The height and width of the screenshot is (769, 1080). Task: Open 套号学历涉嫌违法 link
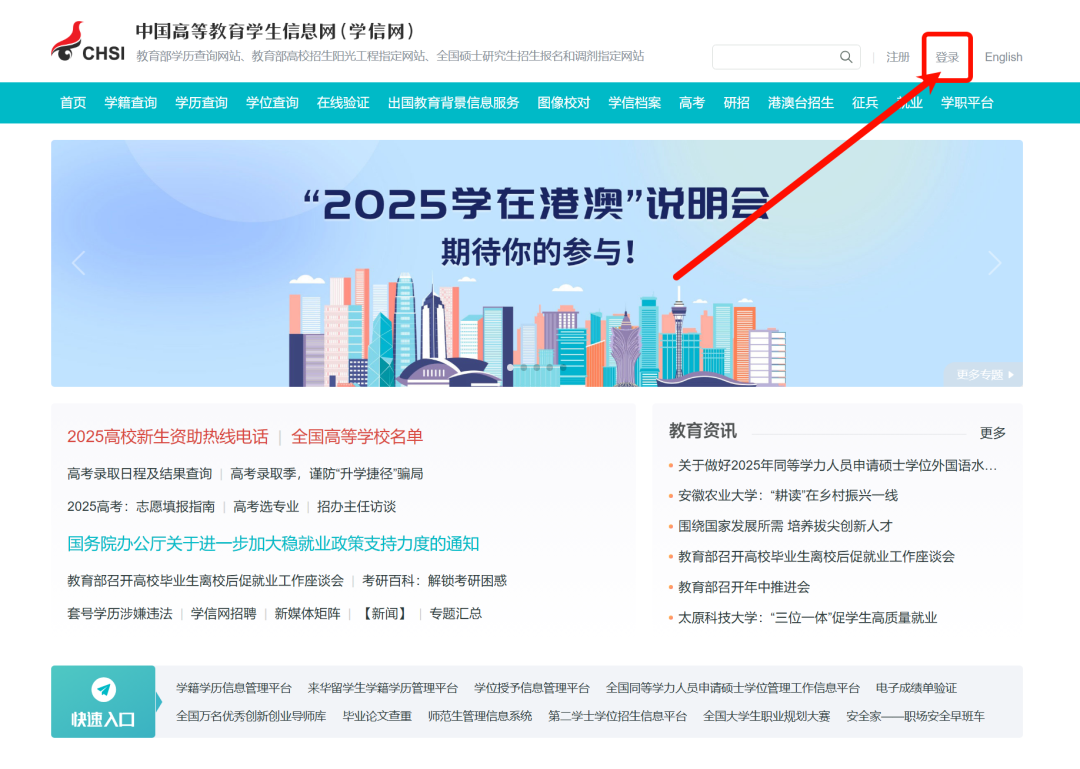pyautogui.click(x=120, y=614)
